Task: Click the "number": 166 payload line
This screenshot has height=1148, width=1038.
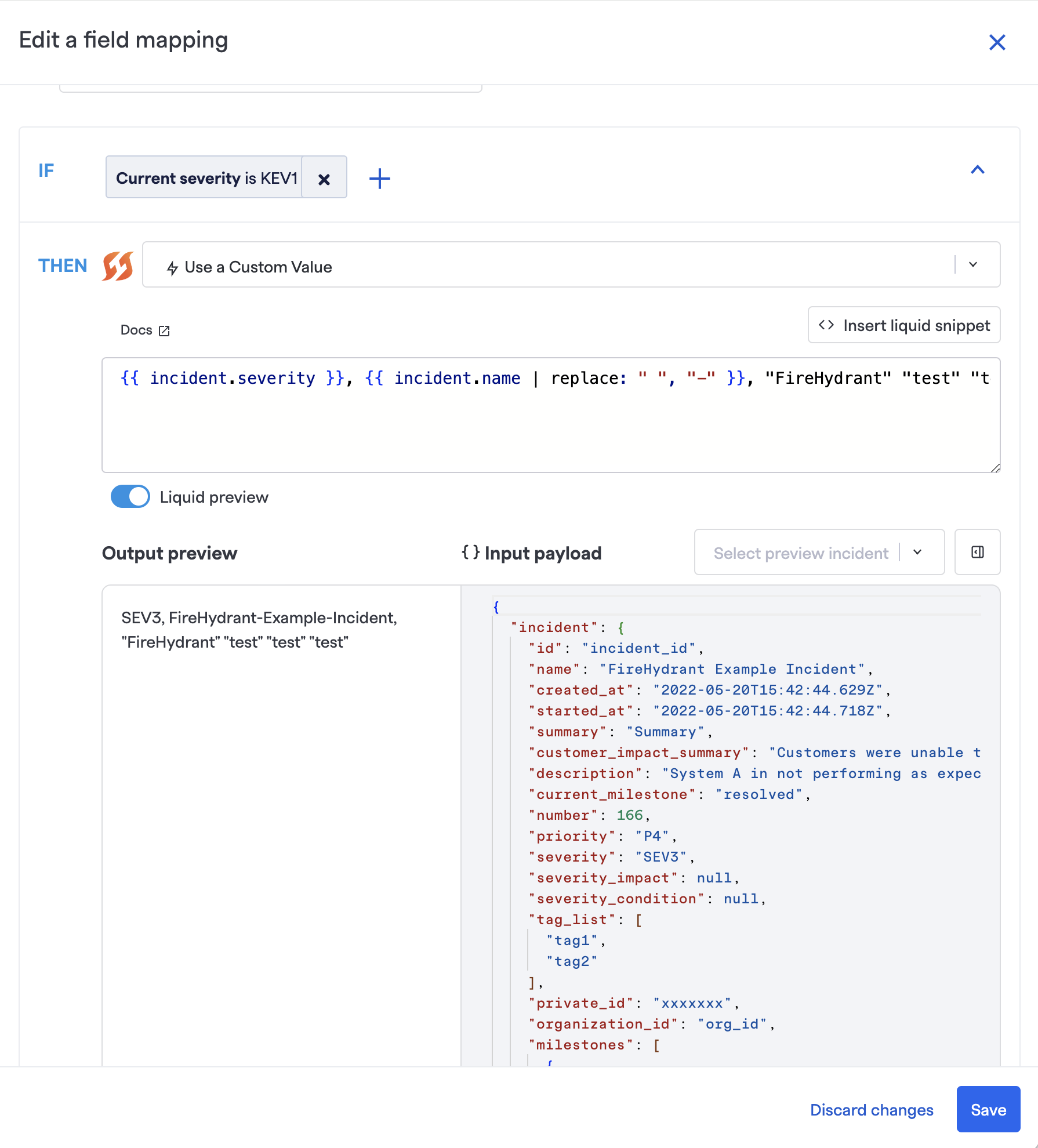Action: [x=590, y=815]
